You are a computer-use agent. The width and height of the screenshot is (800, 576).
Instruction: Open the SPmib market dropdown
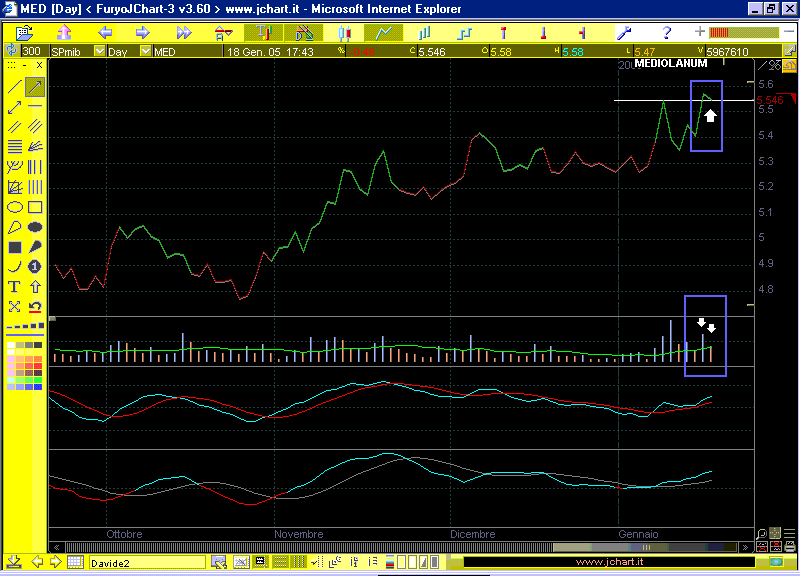tap(99, 51)
